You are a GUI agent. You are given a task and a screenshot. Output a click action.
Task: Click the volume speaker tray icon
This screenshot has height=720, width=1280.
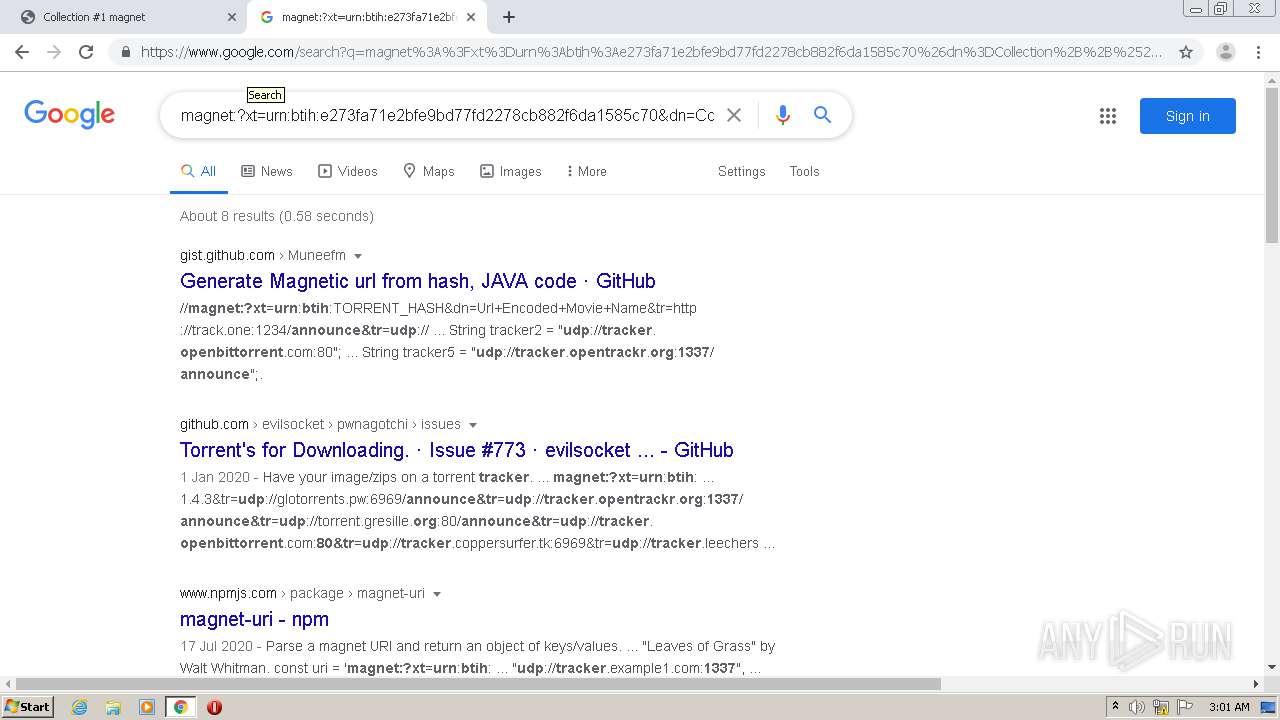1137,707
